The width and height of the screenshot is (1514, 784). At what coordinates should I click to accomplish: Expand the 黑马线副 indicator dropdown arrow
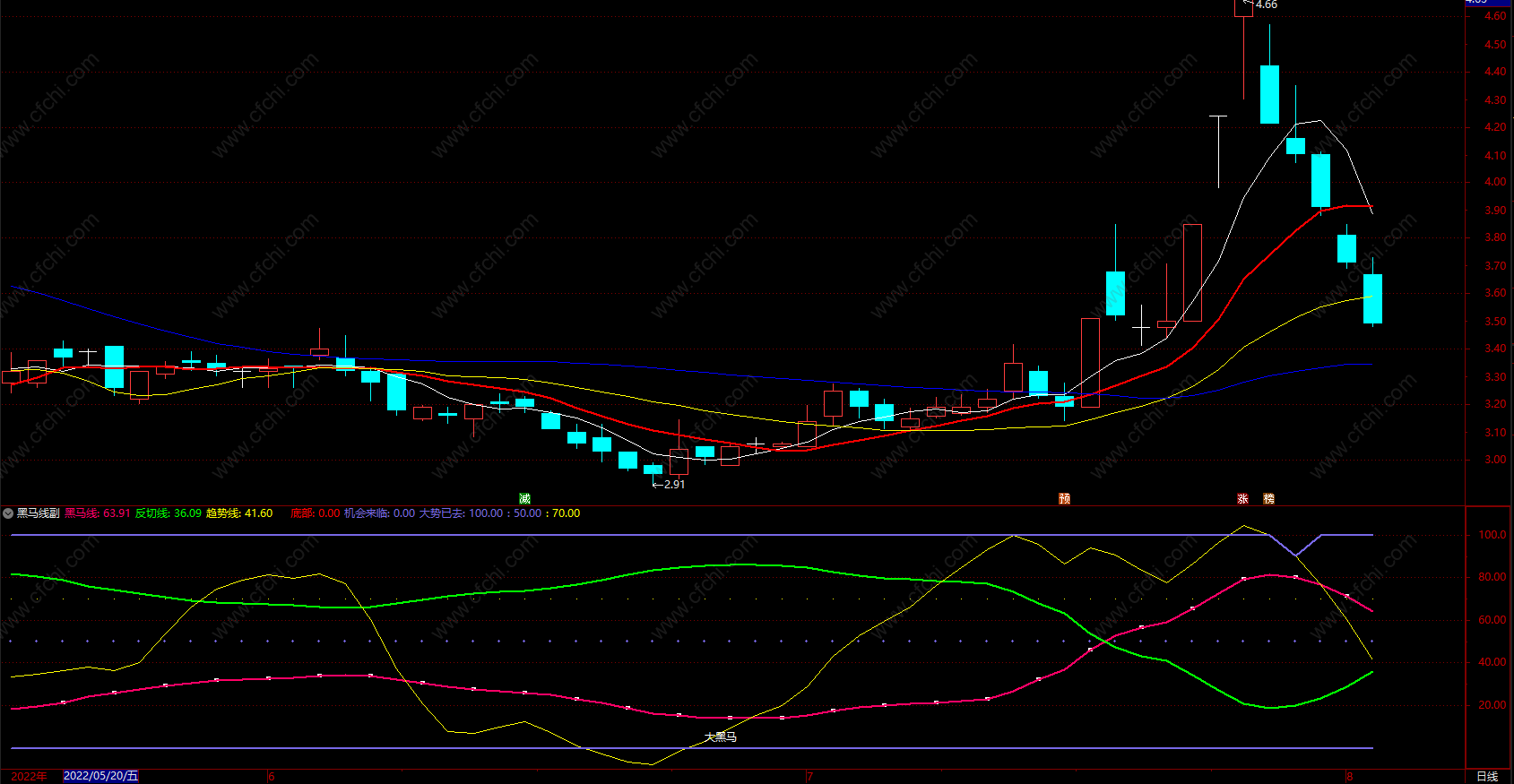pos(8,513)
